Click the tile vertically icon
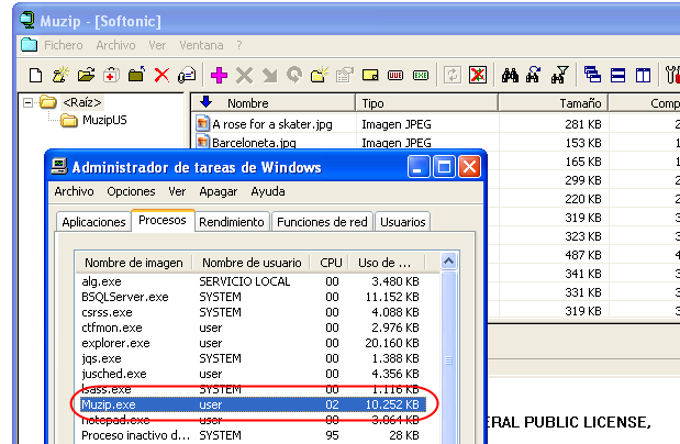Screen dimensions: 680x444 tap(643, 75)
